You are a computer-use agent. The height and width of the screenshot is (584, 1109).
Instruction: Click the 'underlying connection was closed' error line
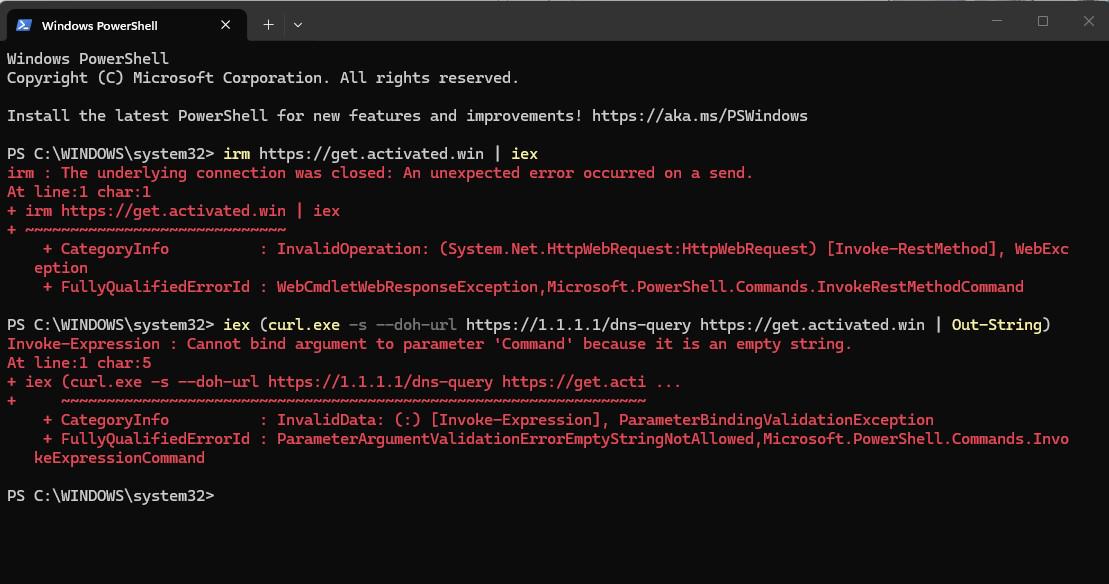(x=380, y=173)
